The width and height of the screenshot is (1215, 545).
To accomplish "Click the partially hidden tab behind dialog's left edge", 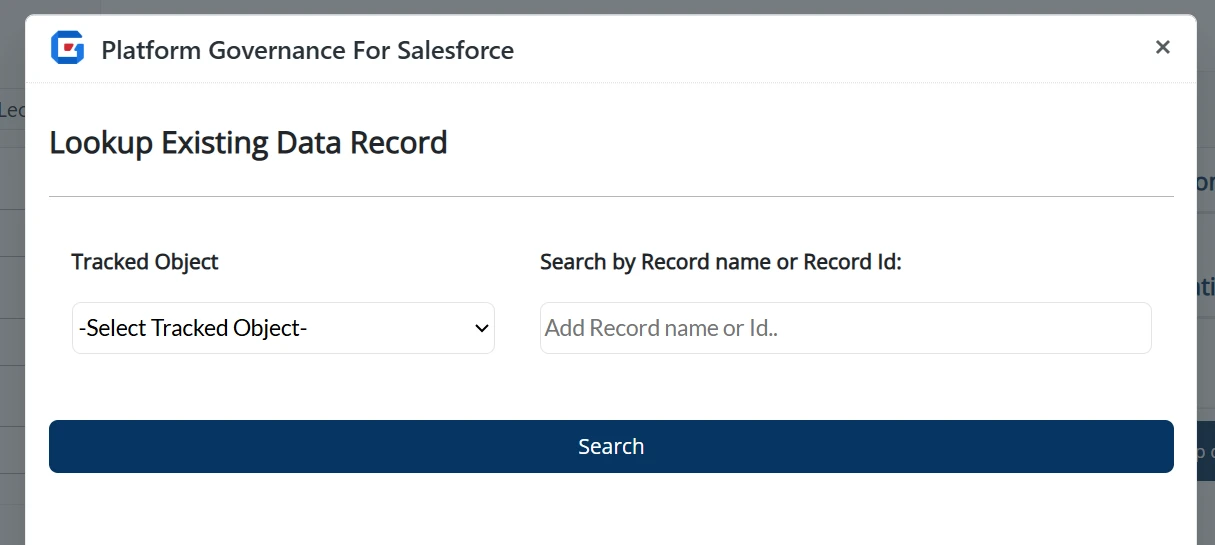I will click(x=11, y=110).
